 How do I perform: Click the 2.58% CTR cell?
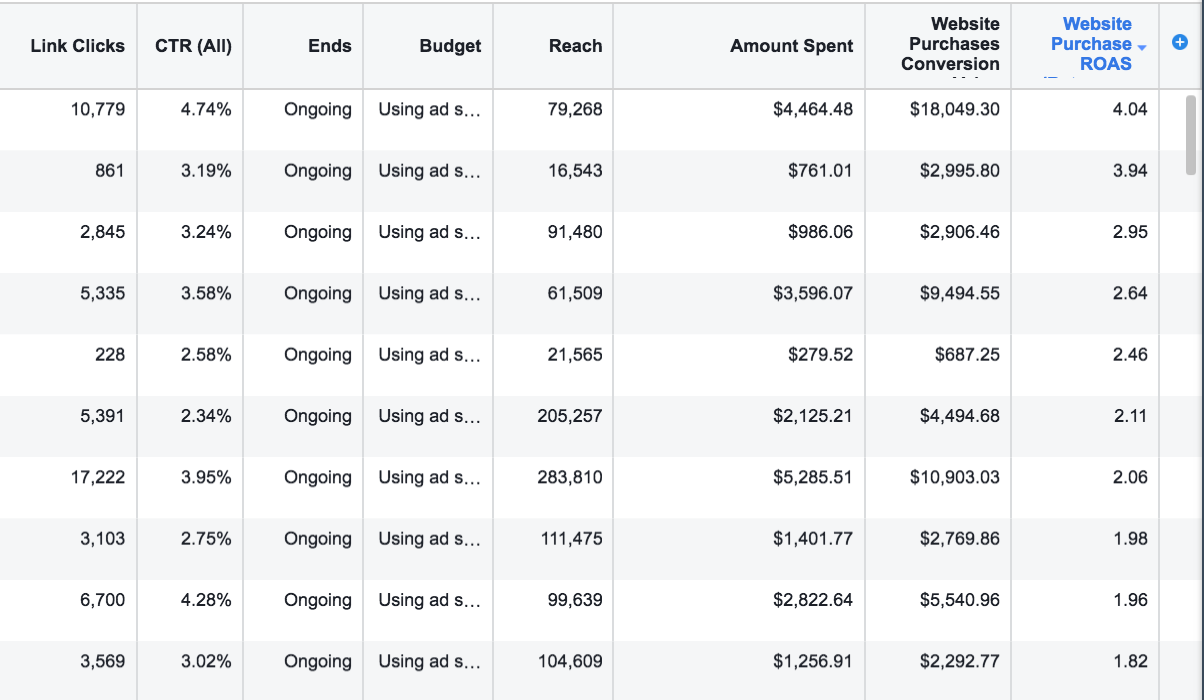tap(206, 355)
